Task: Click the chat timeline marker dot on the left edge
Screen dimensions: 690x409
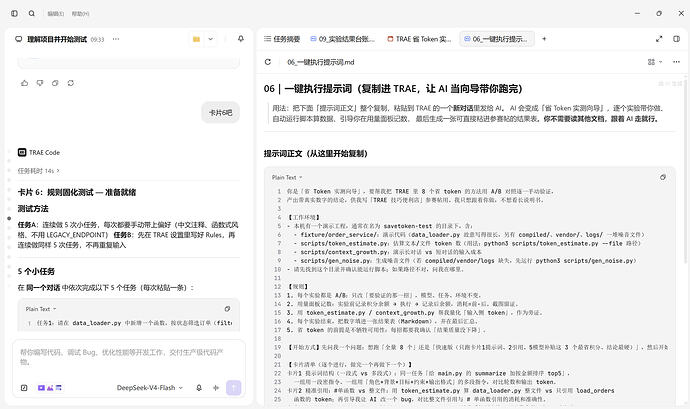Action: tap(9, 218)
